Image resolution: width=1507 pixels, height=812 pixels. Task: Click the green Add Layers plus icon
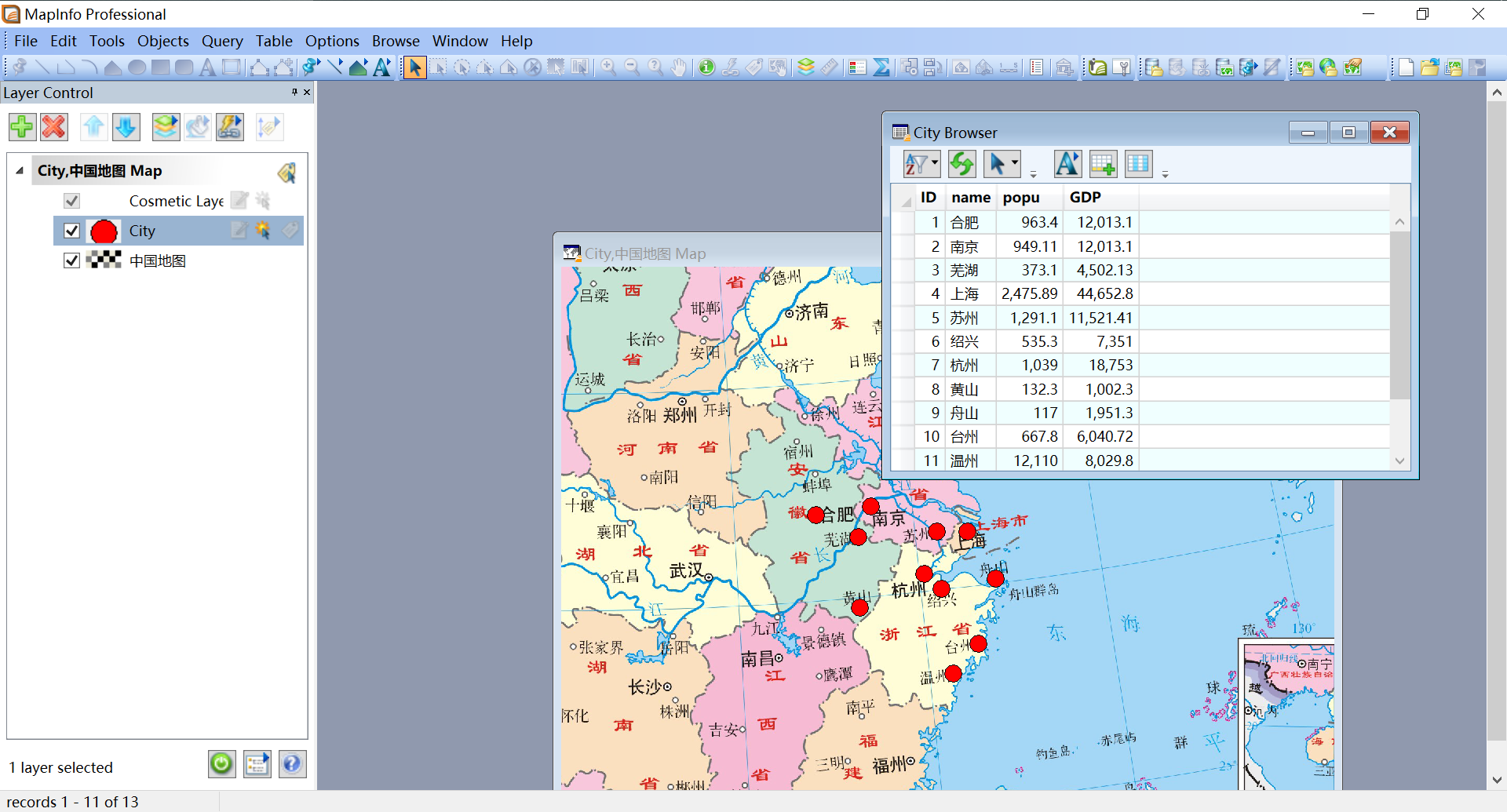click(x=22, y=126)
